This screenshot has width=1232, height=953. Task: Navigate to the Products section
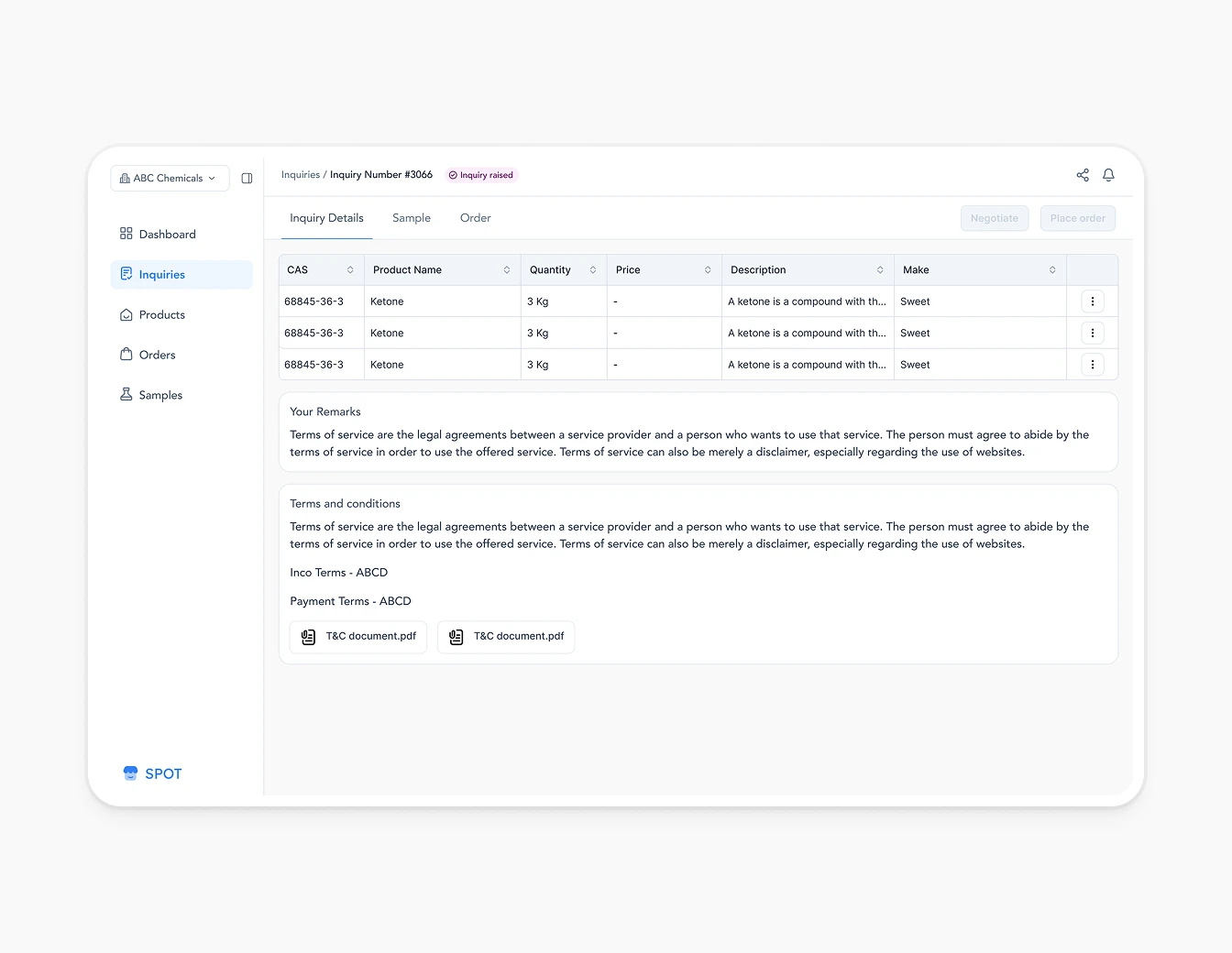162,314
